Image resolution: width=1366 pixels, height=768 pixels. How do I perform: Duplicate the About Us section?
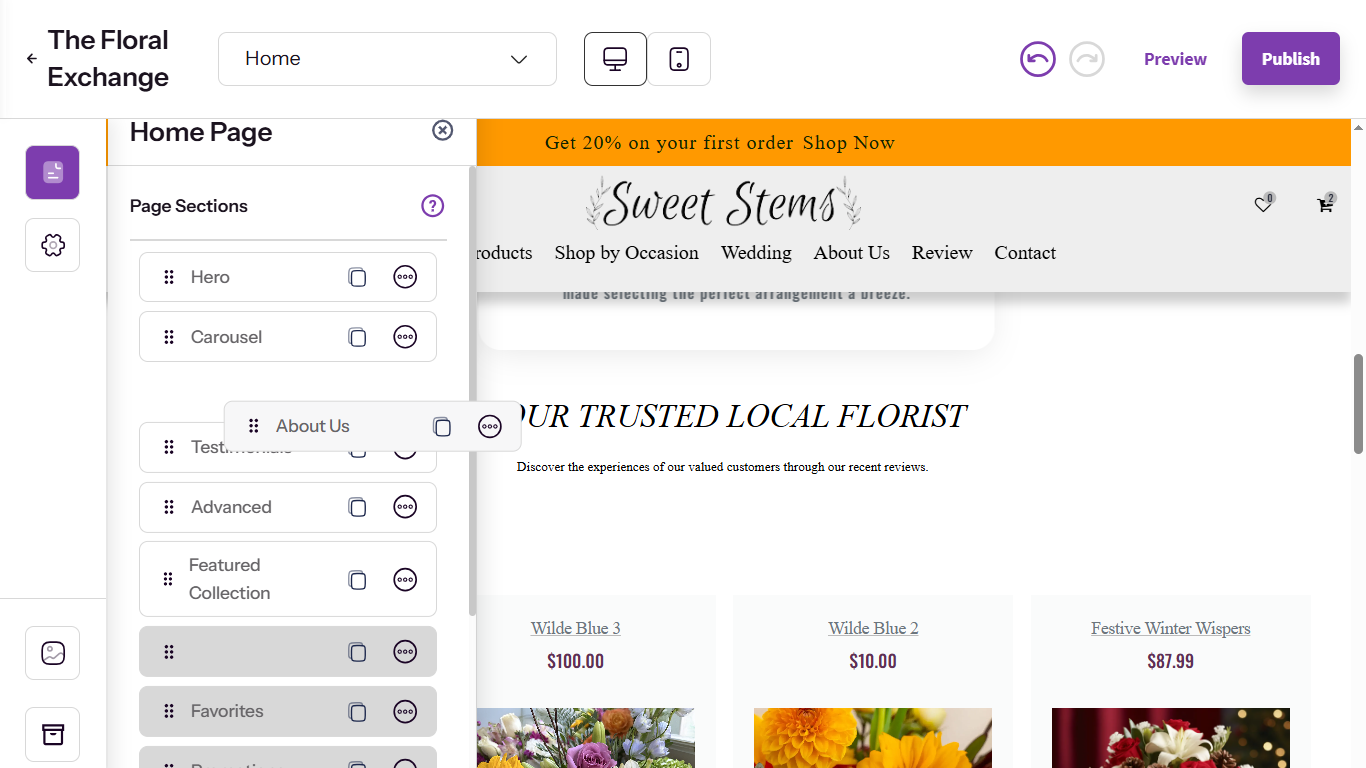tap(442, 427)
